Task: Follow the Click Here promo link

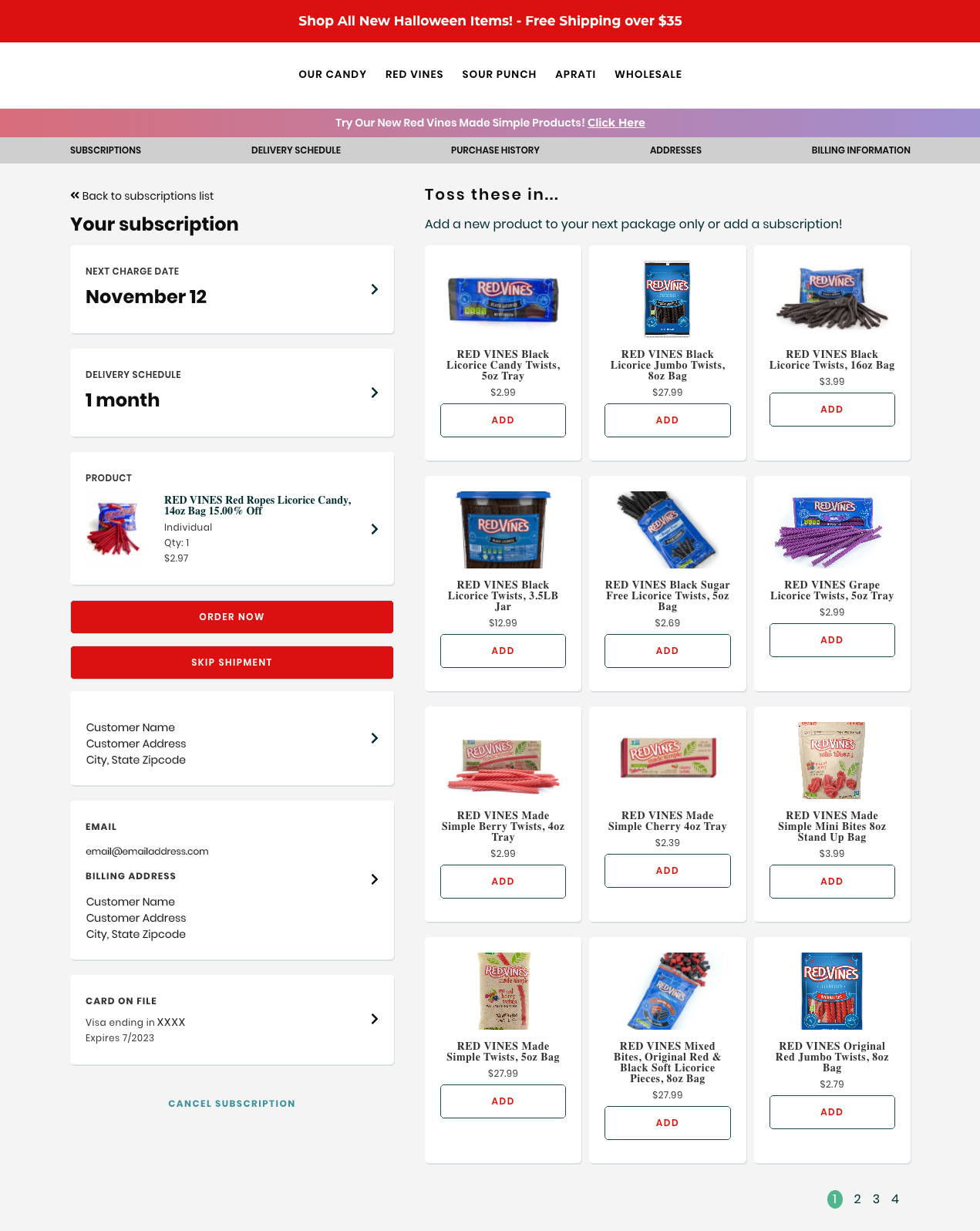Action: point(616,123)
